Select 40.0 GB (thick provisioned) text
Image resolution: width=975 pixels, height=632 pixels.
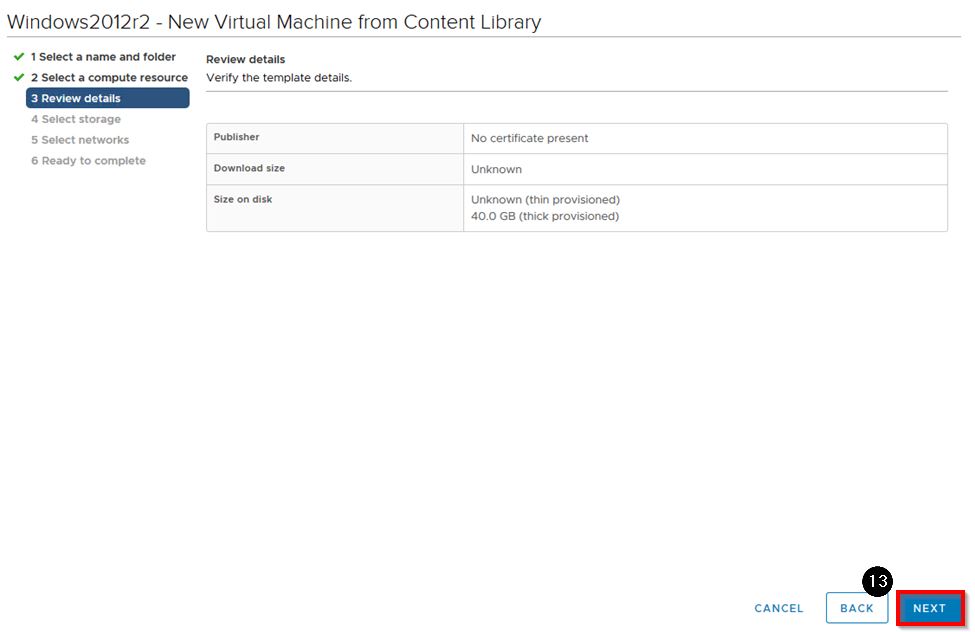tap(545, 216)
